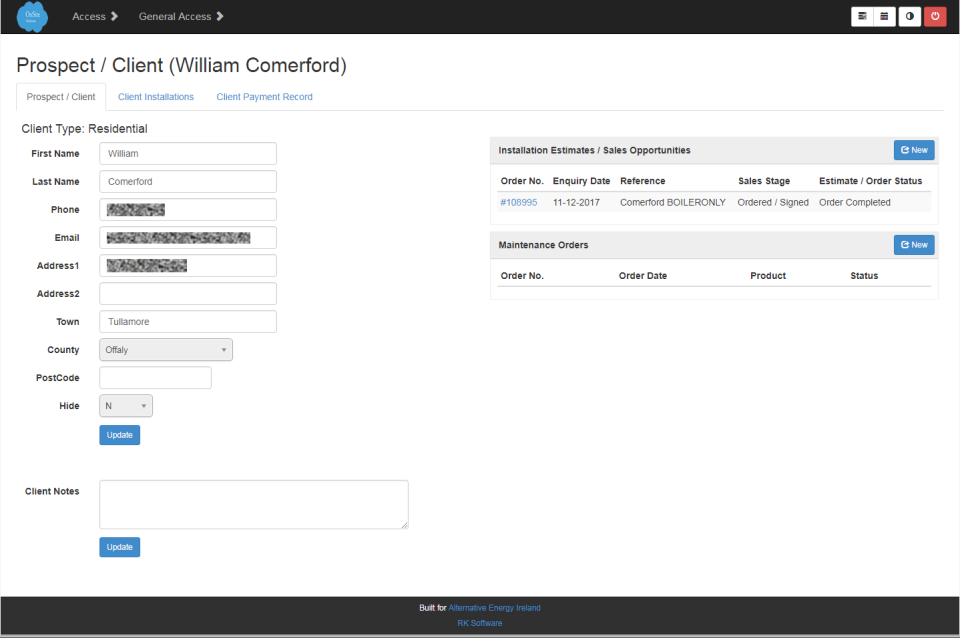This screenshot has height=638, width=960.
Task: Toggle the half-circle contrast theme button
Action: (909, 16)
